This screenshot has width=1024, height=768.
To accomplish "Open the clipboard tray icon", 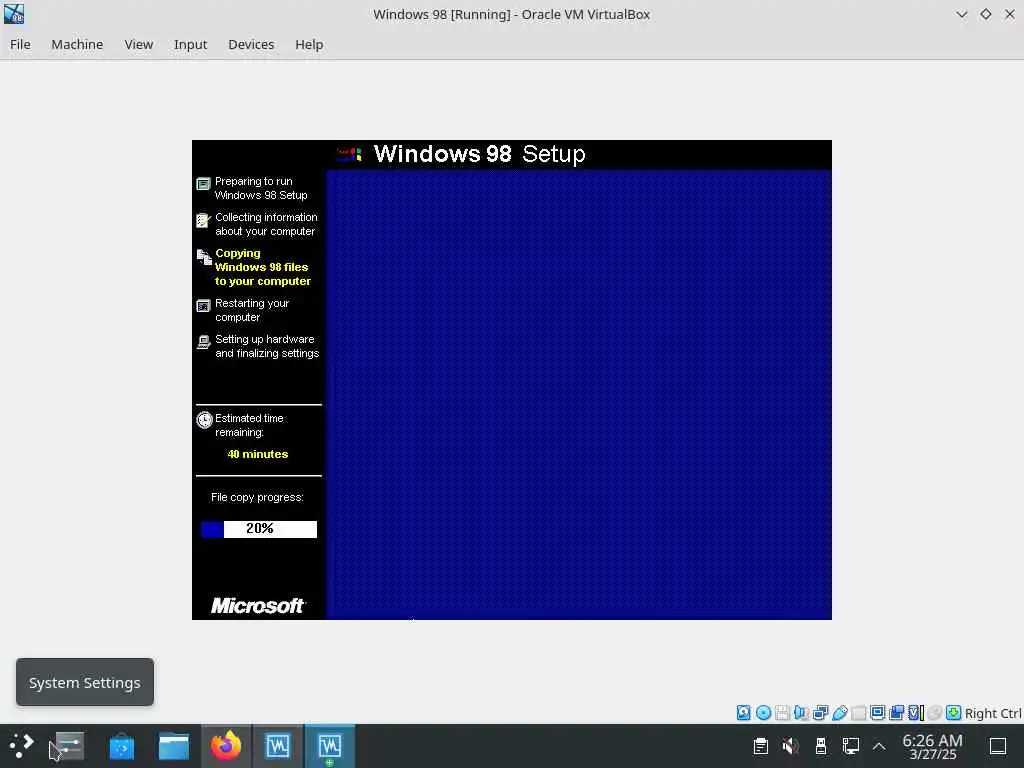I will [760, 745].
